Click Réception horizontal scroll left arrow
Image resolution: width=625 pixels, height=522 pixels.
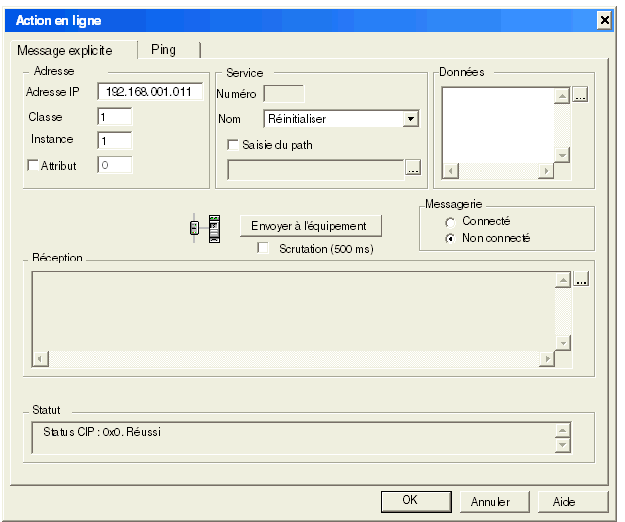coord(40,359)
